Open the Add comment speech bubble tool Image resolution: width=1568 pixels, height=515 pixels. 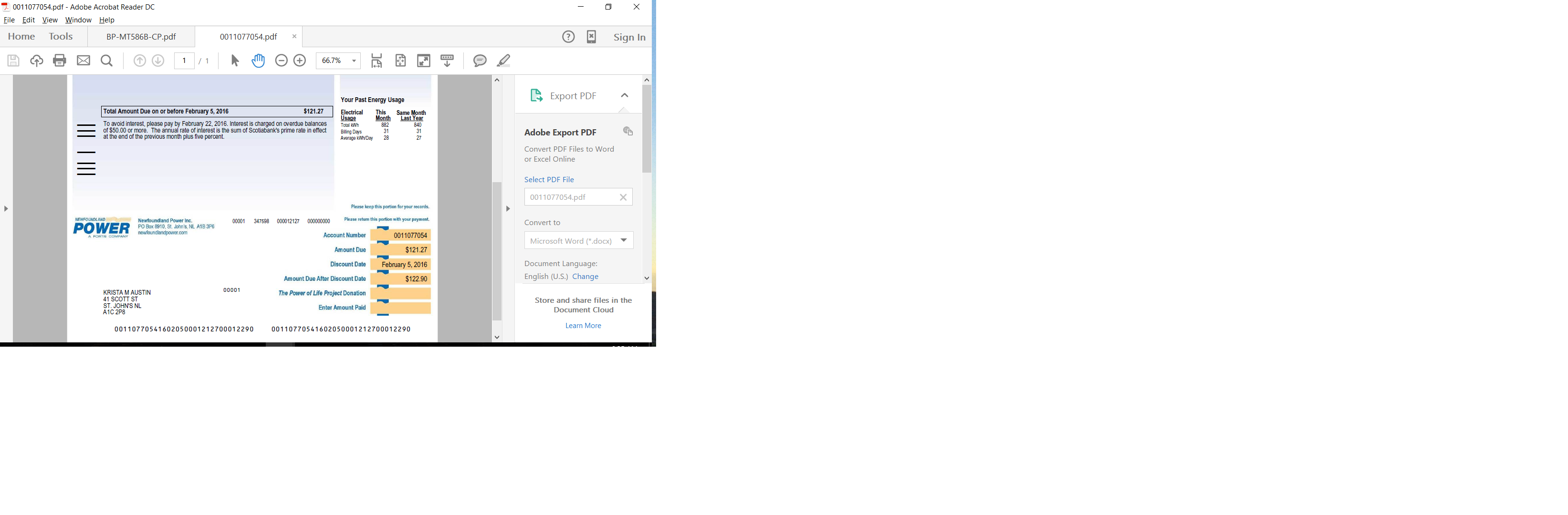tap(480, 60)
